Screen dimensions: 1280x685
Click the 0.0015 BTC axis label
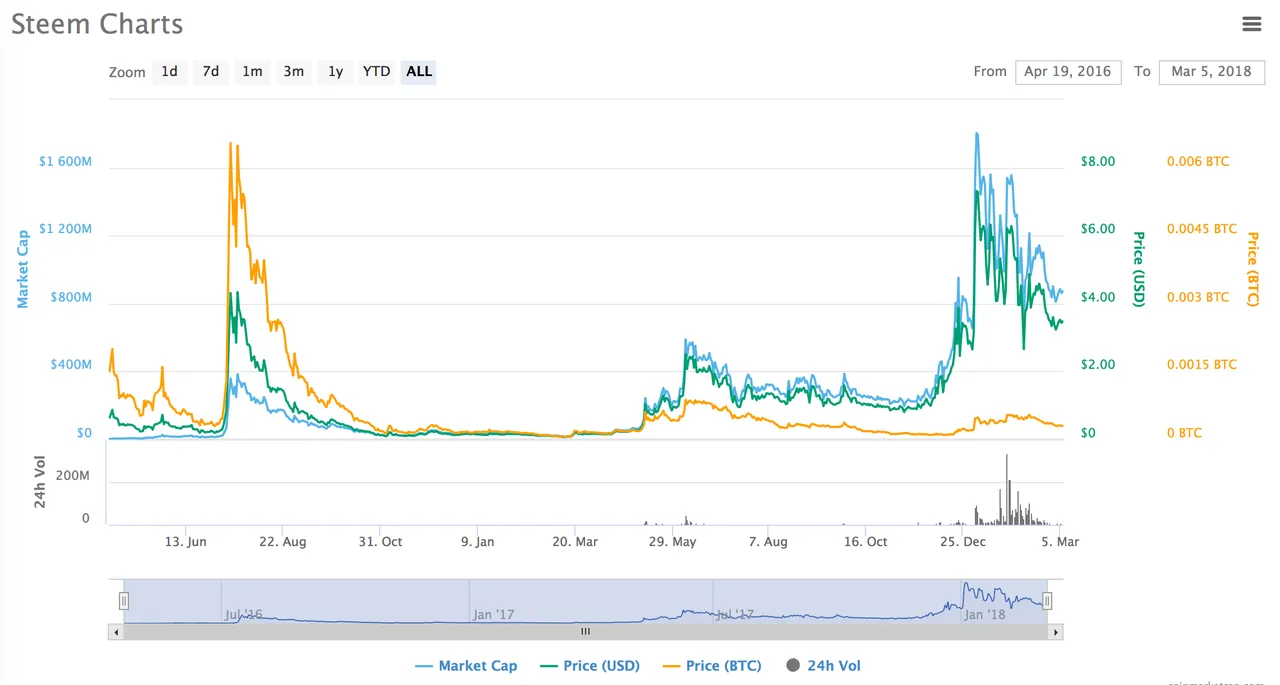click(1202, 365)
